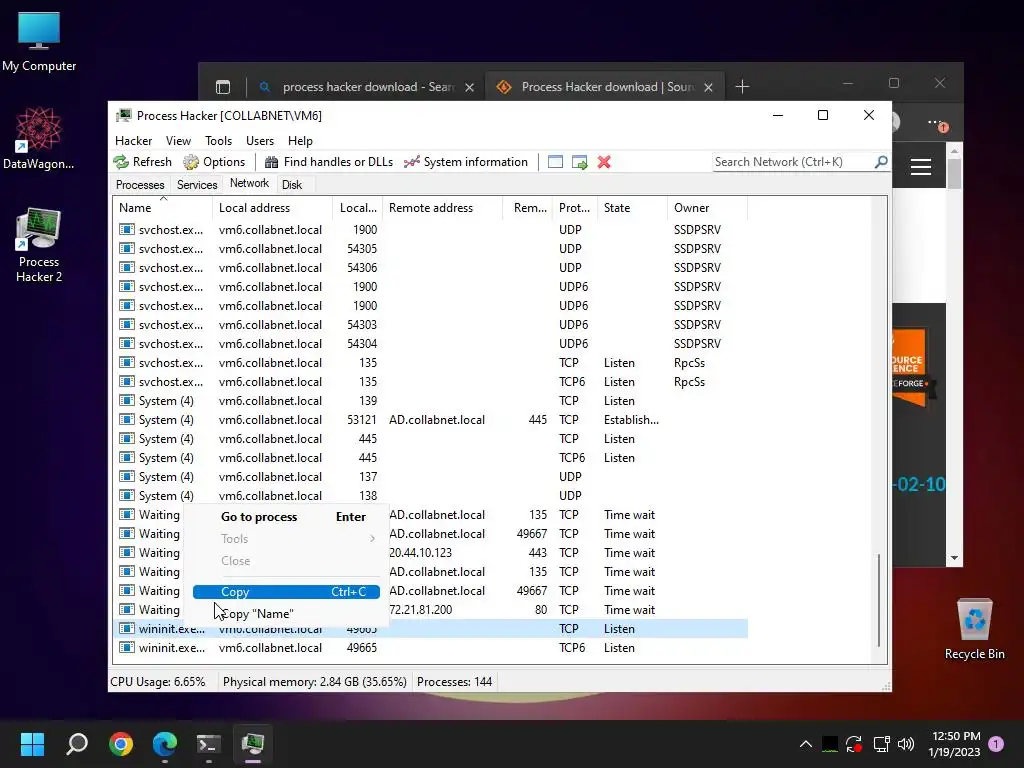Select the wininit.exe TCP6 row
This screenshot has width=1024, height=768.
click(x=431, y=648)
